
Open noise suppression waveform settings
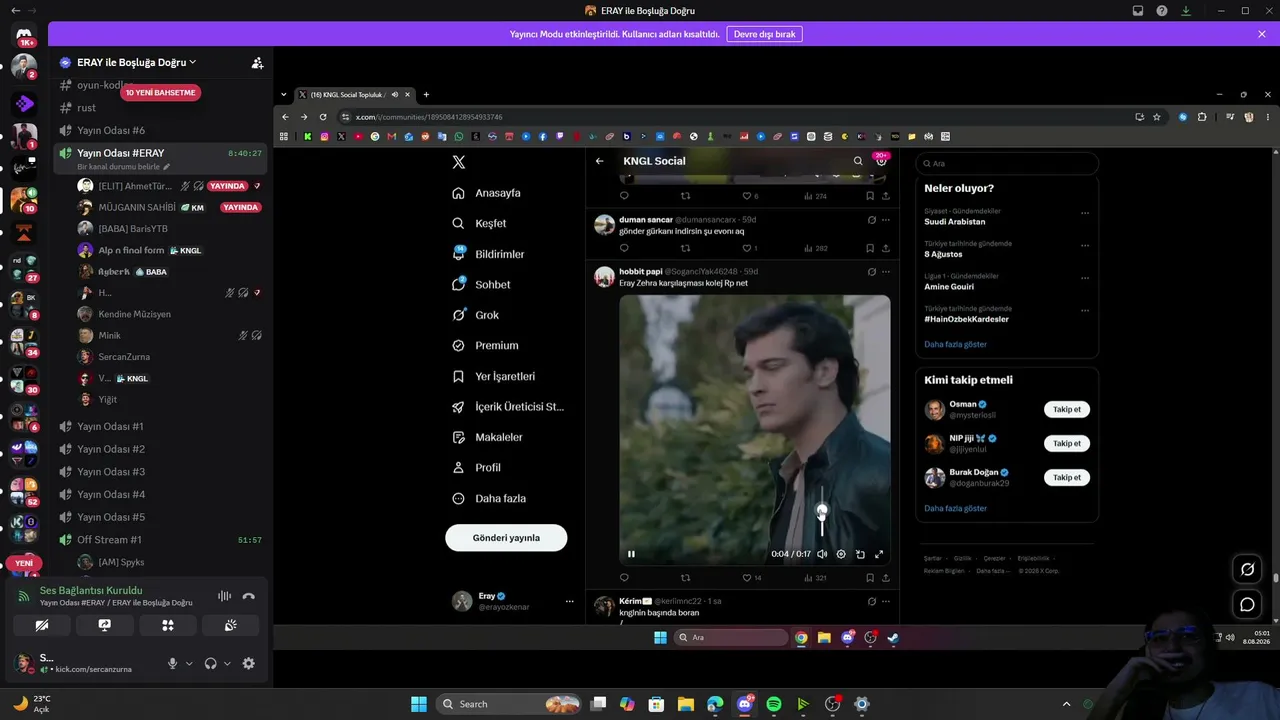tap(224, 596)
